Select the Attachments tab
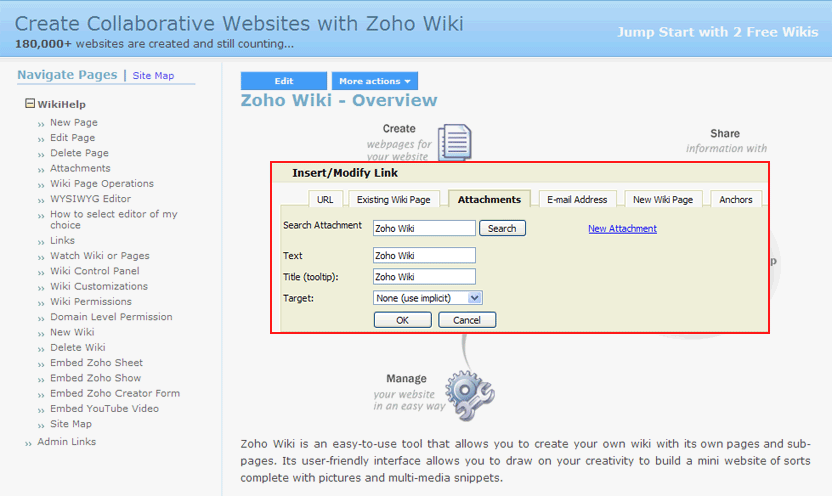The width and height of the screenshot is (832, 496). coord(489,199)
